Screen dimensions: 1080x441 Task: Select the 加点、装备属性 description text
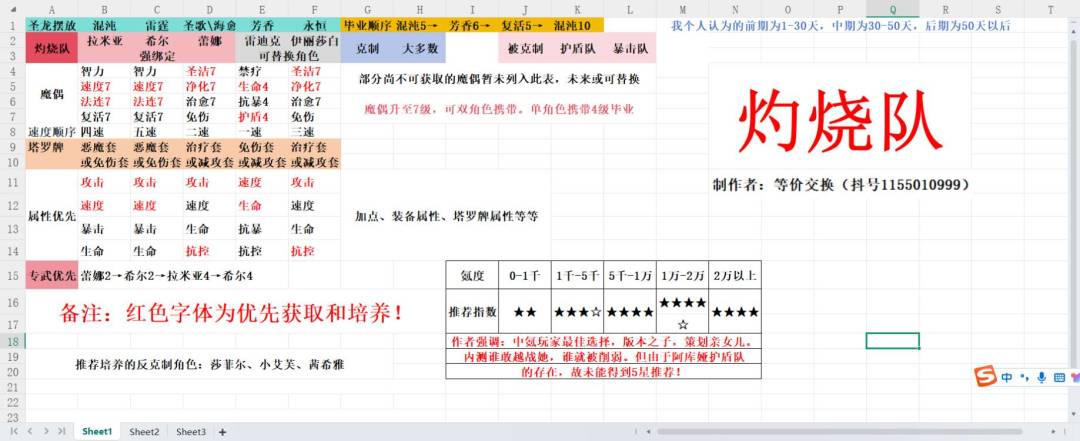coord(446,216)
